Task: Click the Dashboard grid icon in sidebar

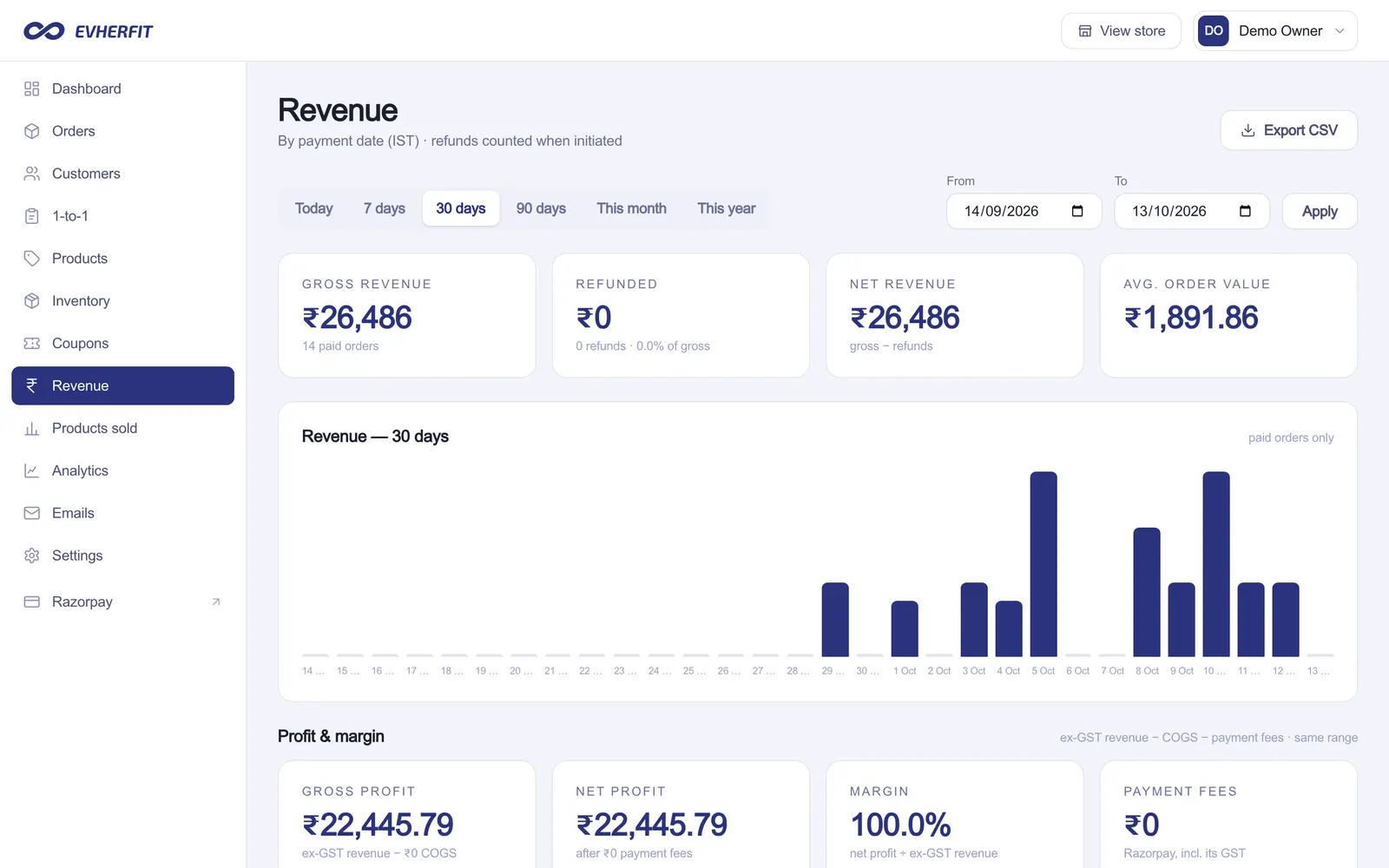Action: click(x=32, y=89)
